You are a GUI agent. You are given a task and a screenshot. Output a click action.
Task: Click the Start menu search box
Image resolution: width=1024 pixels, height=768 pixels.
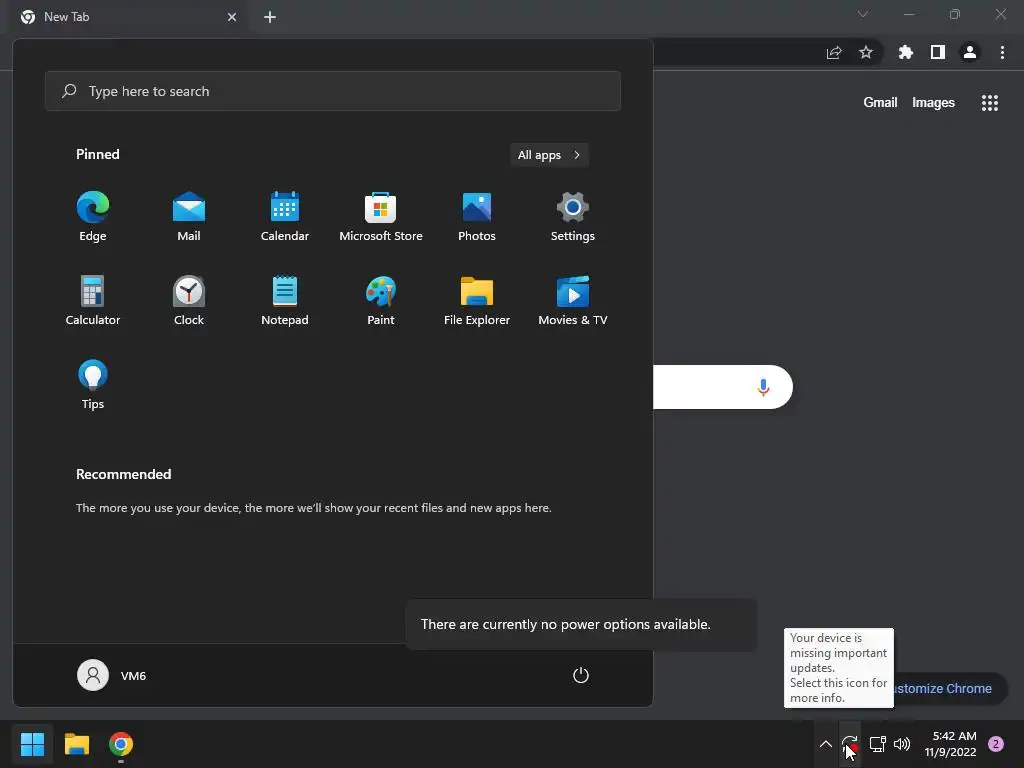pyautogui.click(x=333, y=91)
